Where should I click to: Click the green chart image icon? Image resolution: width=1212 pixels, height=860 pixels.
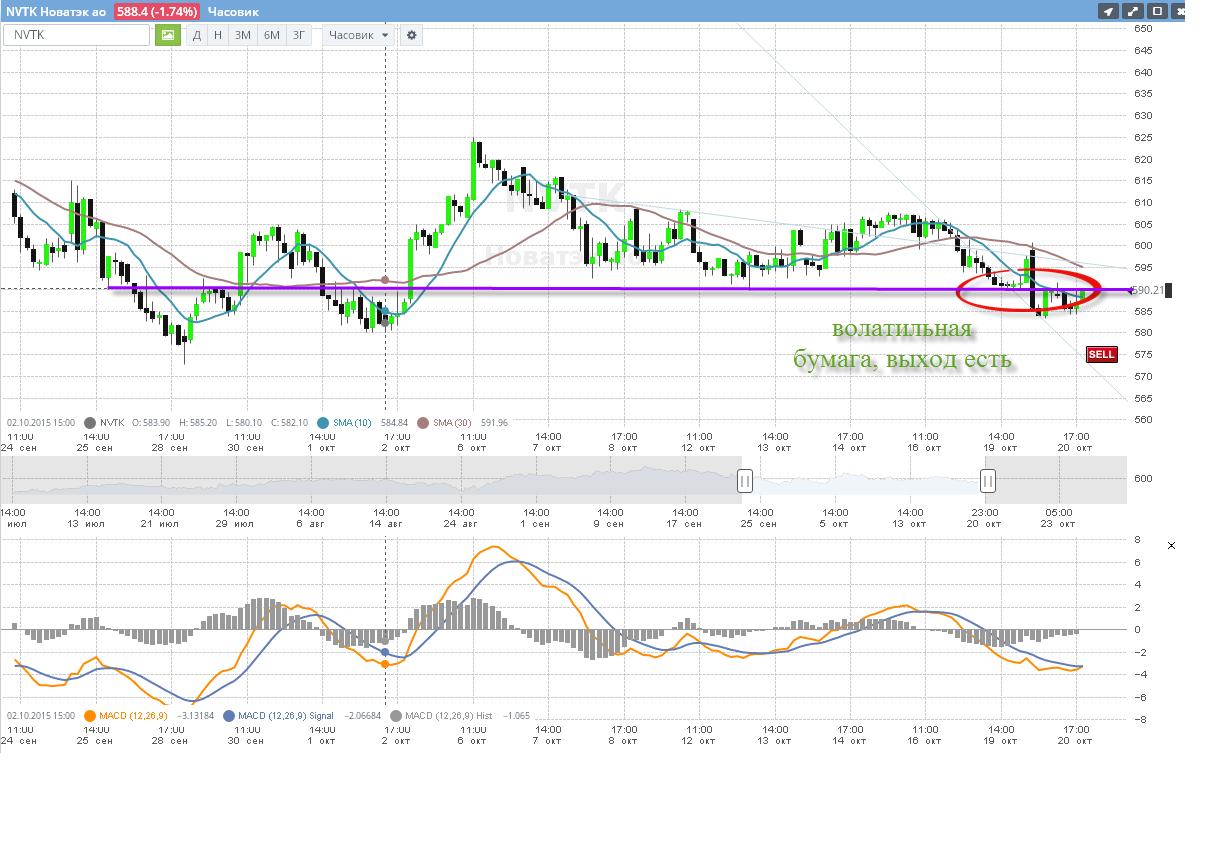coord(167,35)
